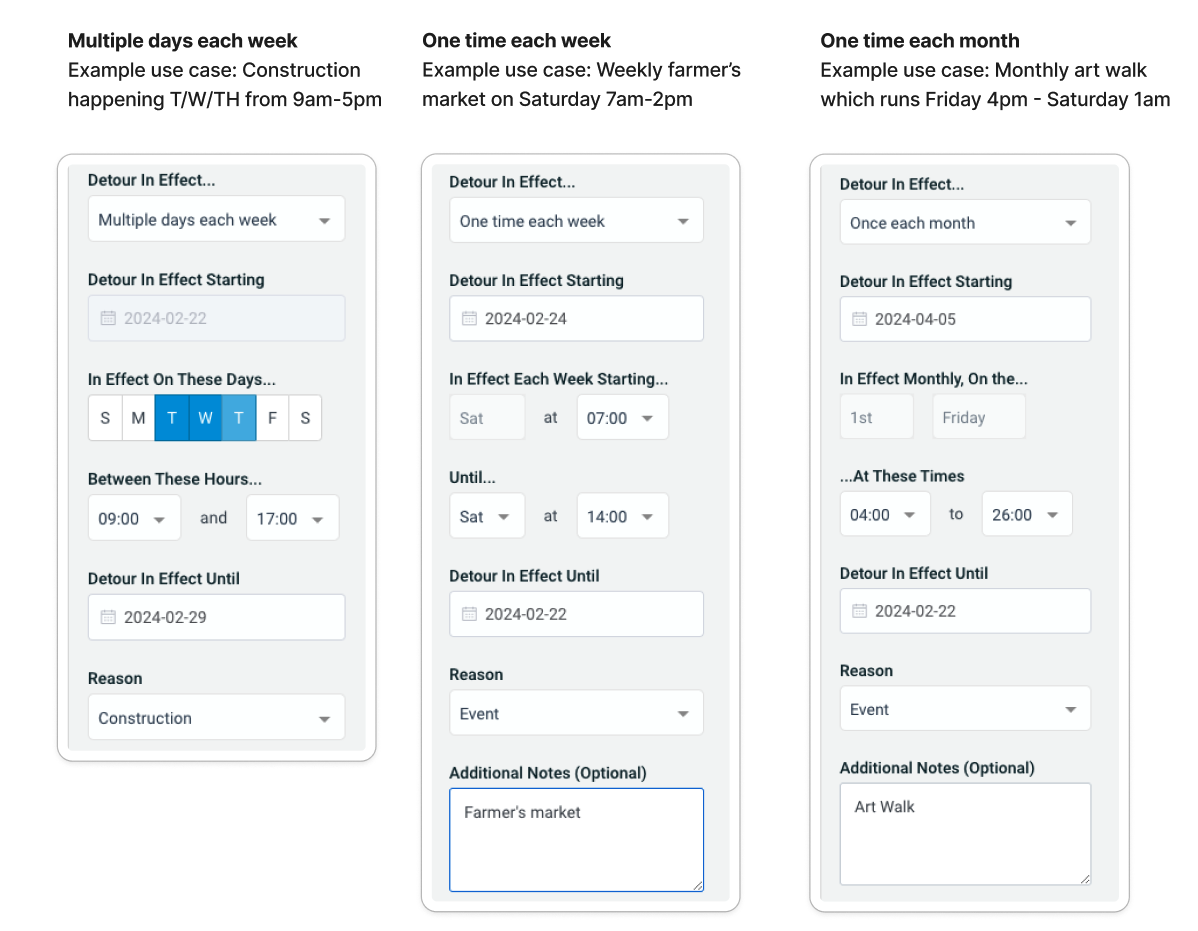Viewport: 1198px width, 931px height.
Task: Open the Sat day dropdown under Until
Action: (486, 517)
